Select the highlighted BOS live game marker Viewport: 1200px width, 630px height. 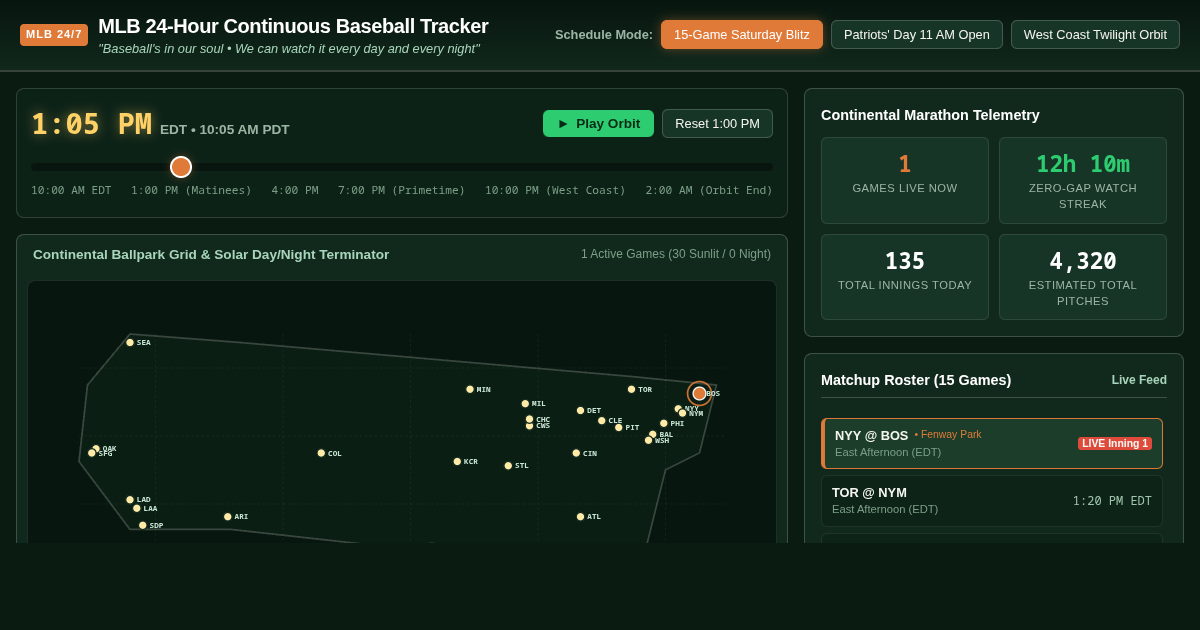(x=699, y=394)
